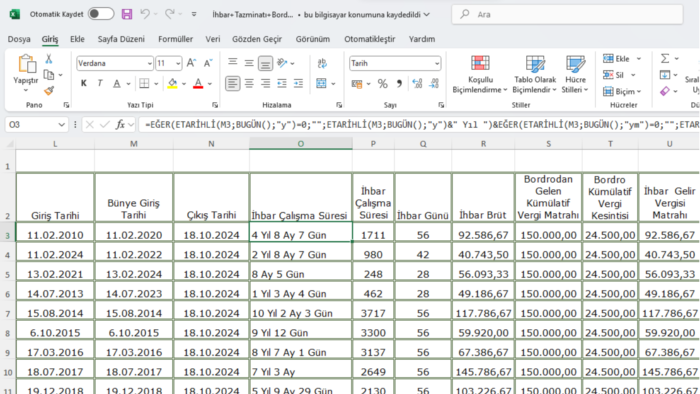Click the Undo arrow icon
Screen dimensions: 700x394
coord(145,14)
